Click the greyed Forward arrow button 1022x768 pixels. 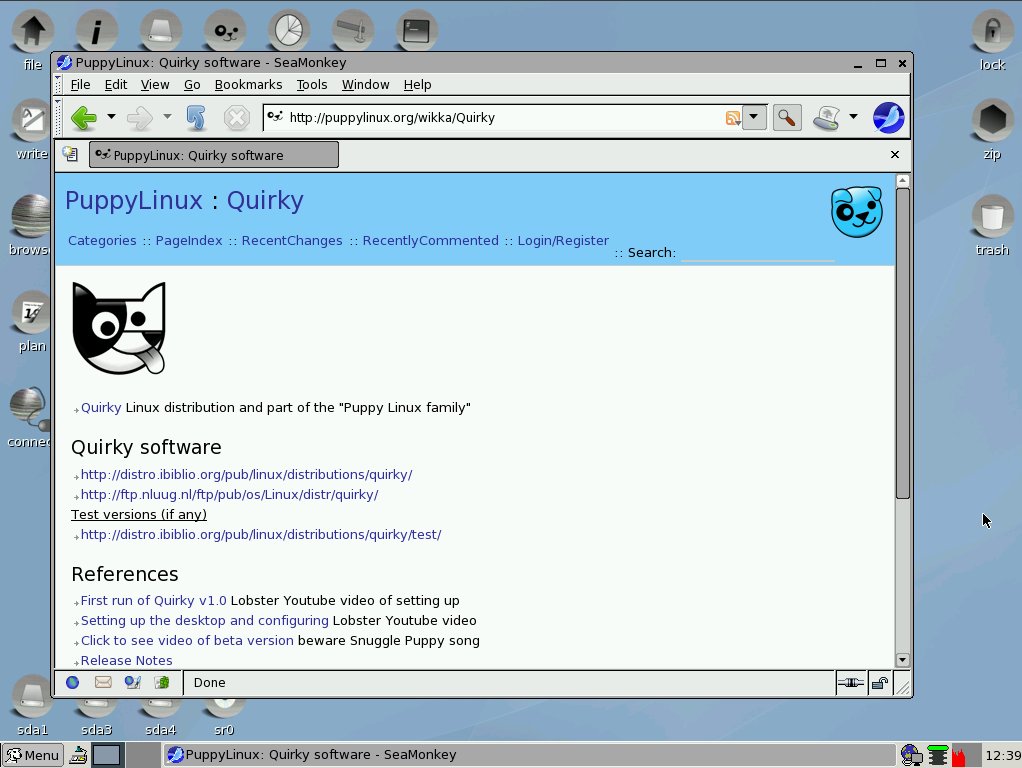(x=140, y=118)
